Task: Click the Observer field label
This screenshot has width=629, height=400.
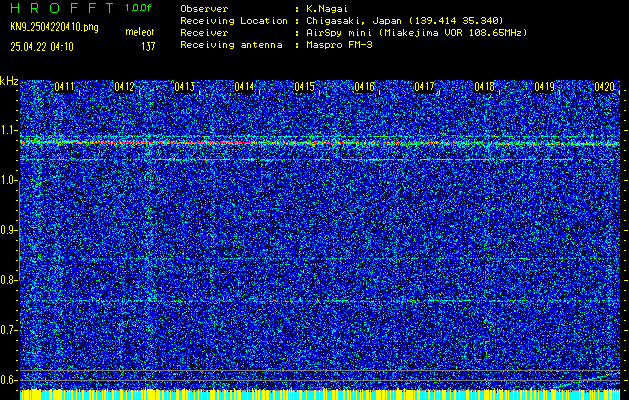Action: 204,8
